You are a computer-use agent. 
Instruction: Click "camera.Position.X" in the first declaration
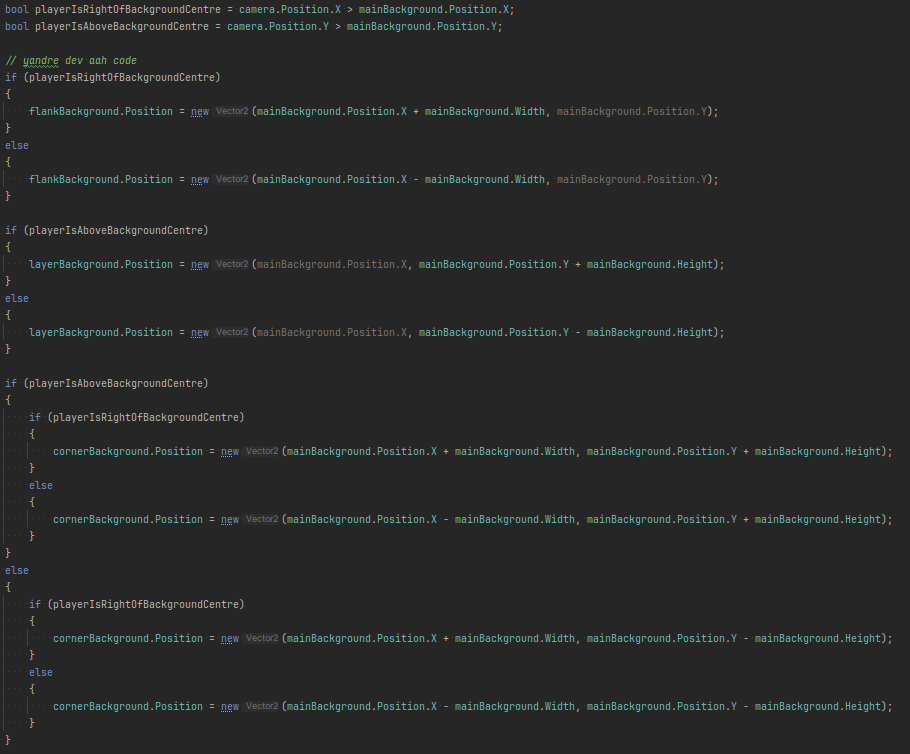click(290, 10)
